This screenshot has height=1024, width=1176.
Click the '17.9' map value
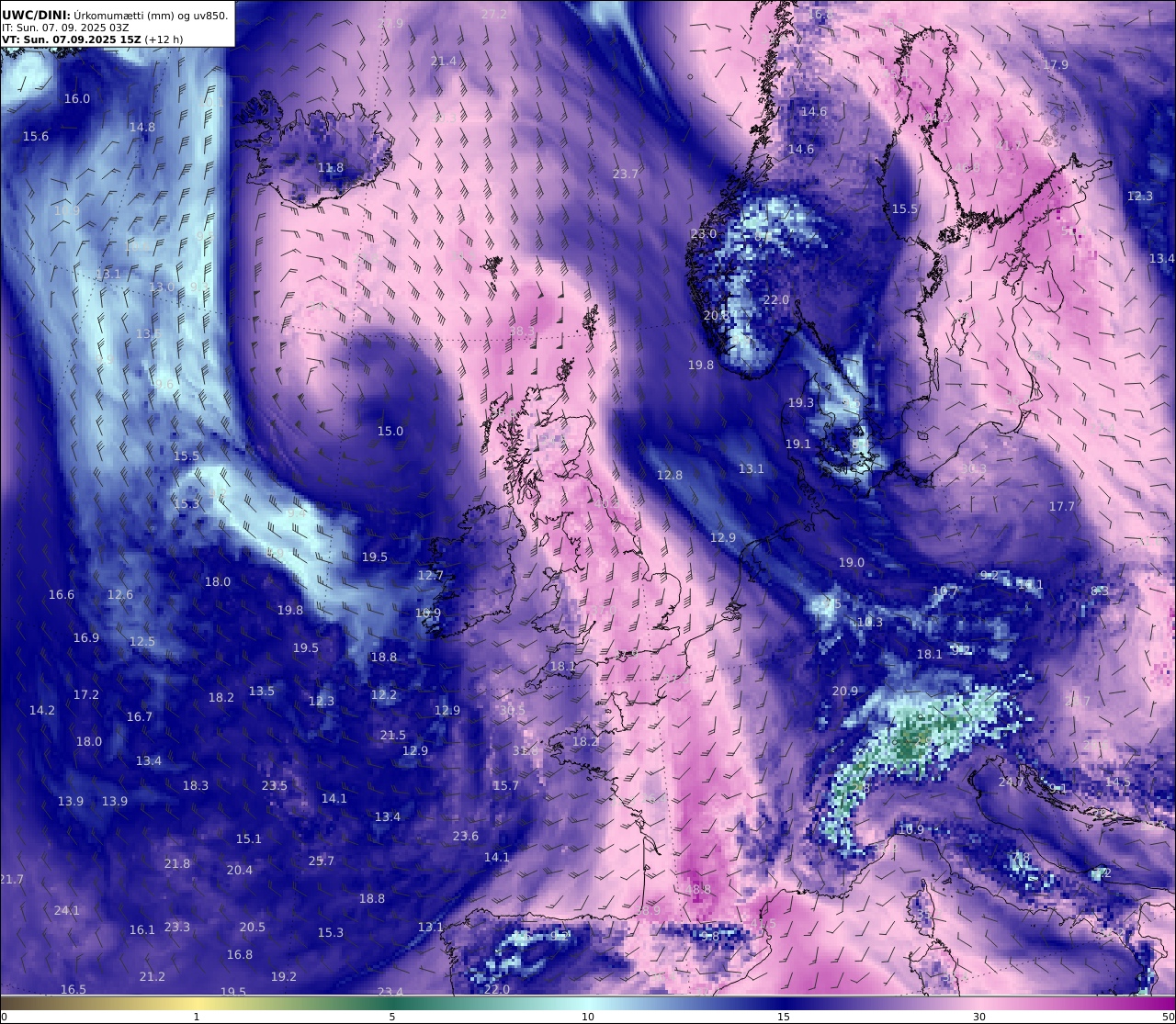pyautogui.click(x=1056, y=65)
